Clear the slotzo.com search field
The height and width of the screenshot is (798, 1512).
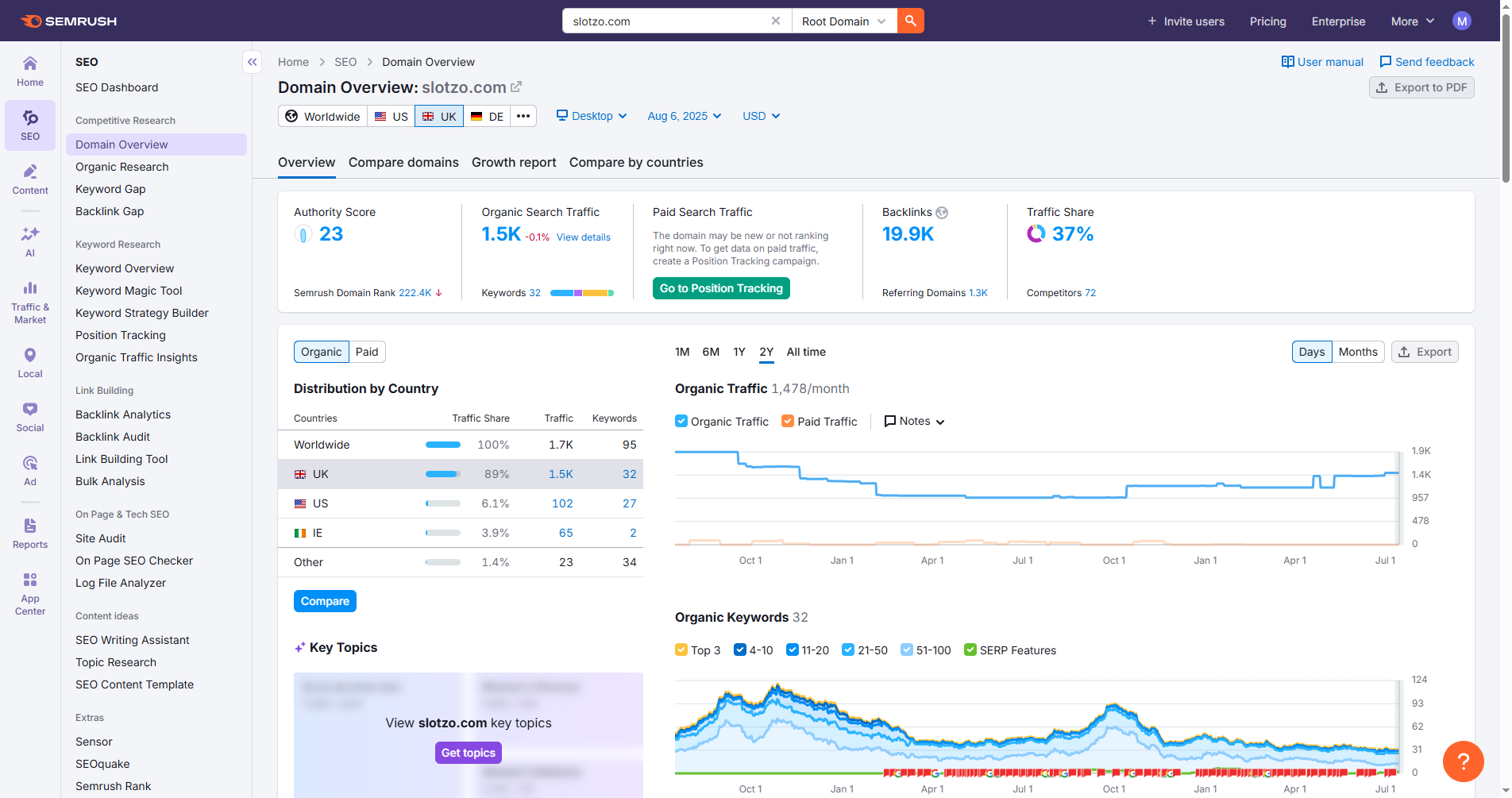pyautogui.click(x=775, y=21)
